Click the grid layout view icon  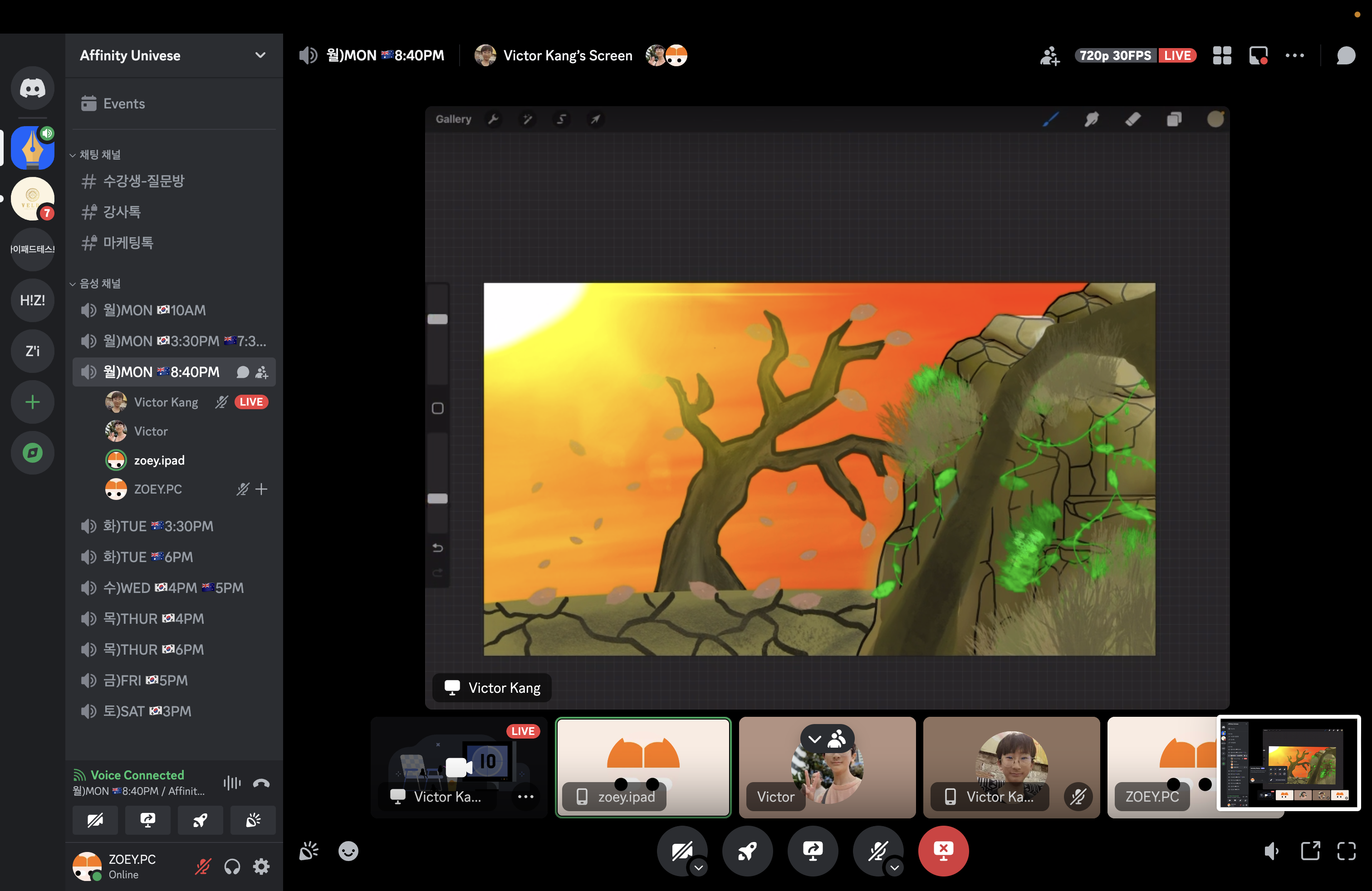(x=1221, y=56)
